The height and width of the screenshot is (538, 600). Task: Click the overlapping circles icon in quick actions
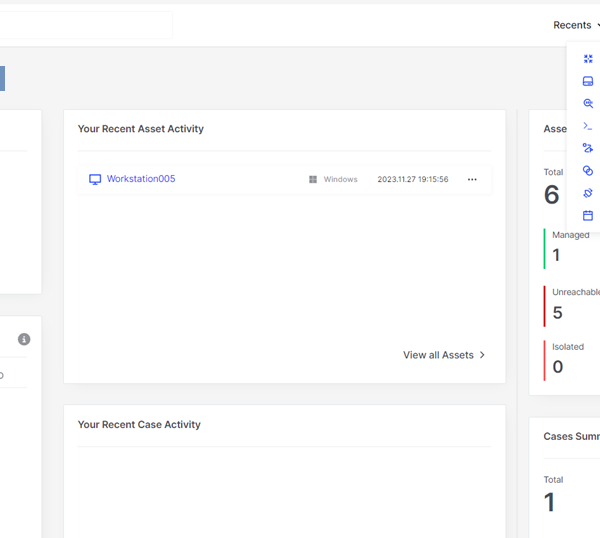coord(588,170)
